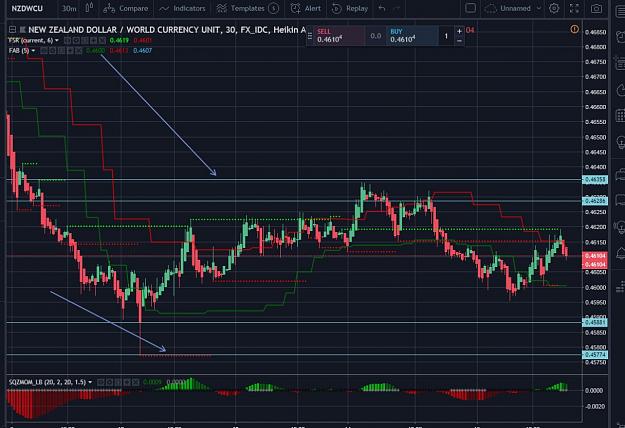
Task: Expand the SQZMOM_LB indicator dropdown arrow
Action: [90, 382]
